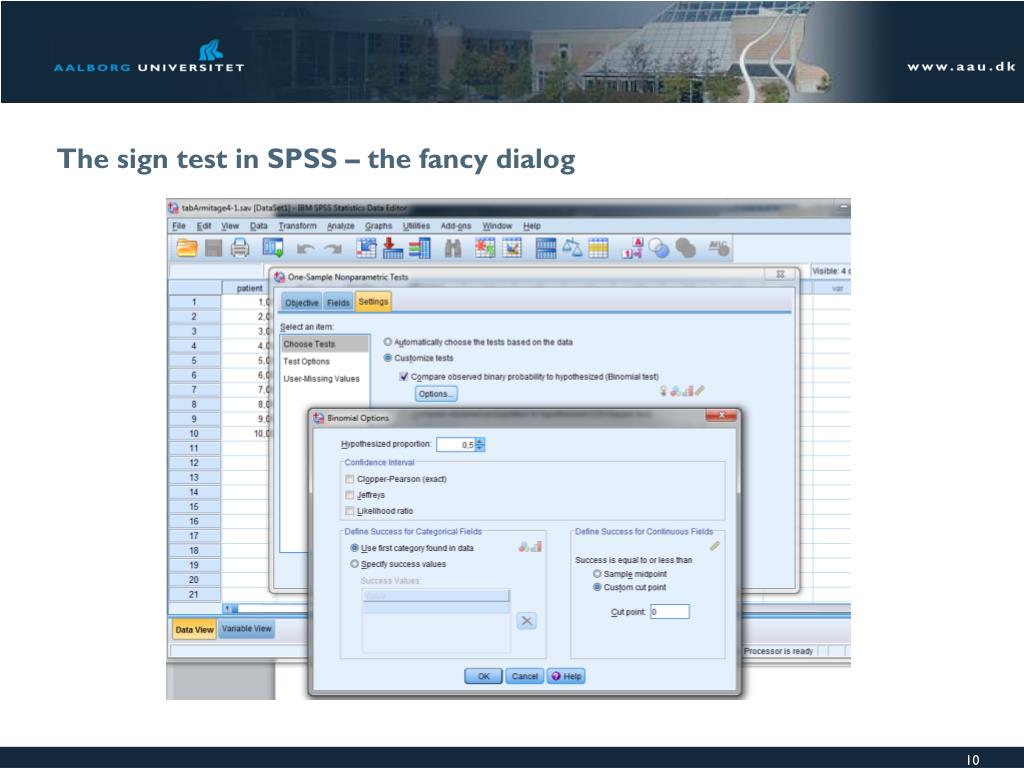
Task: Adjust Hypothesized proportion spinner arrows
Action: pos(480,445)
